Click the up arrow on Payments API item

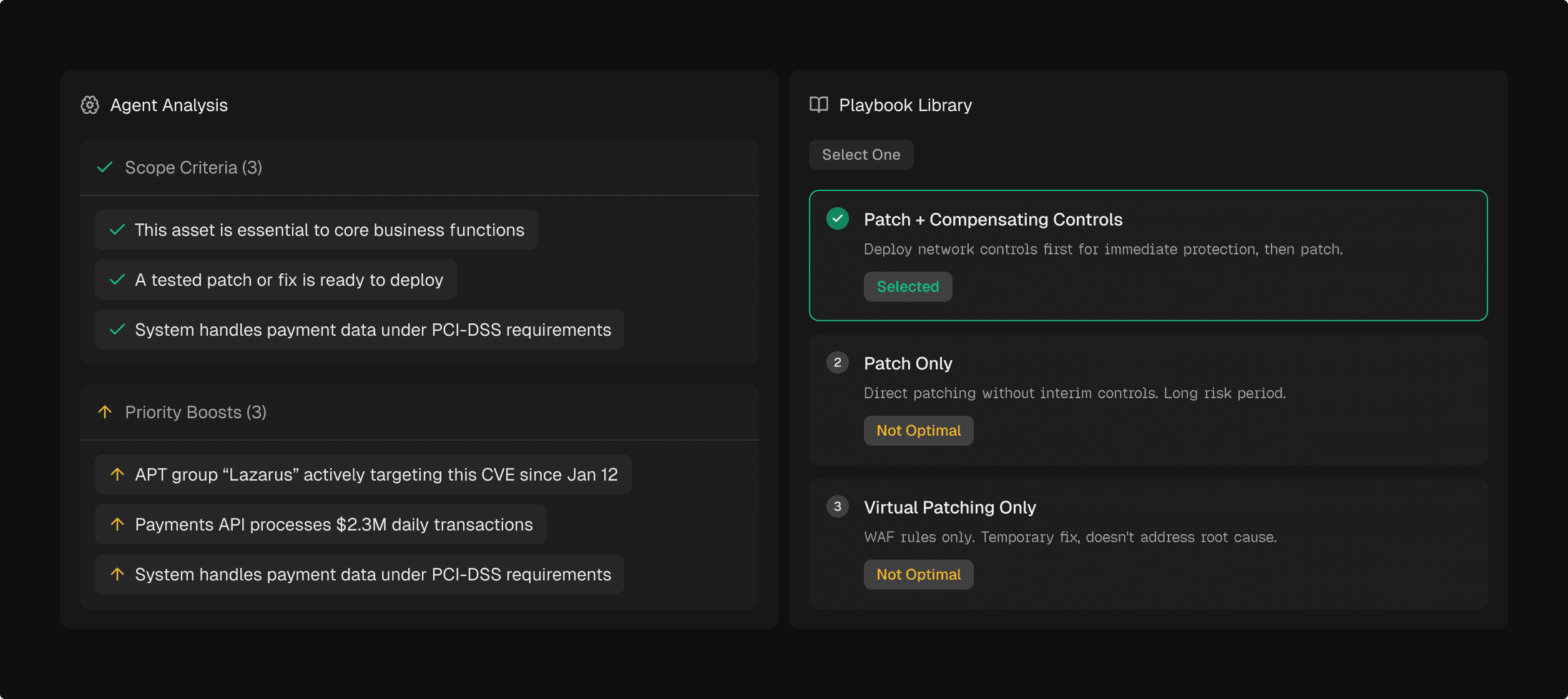pyautogui.click(x=117, y=524)
